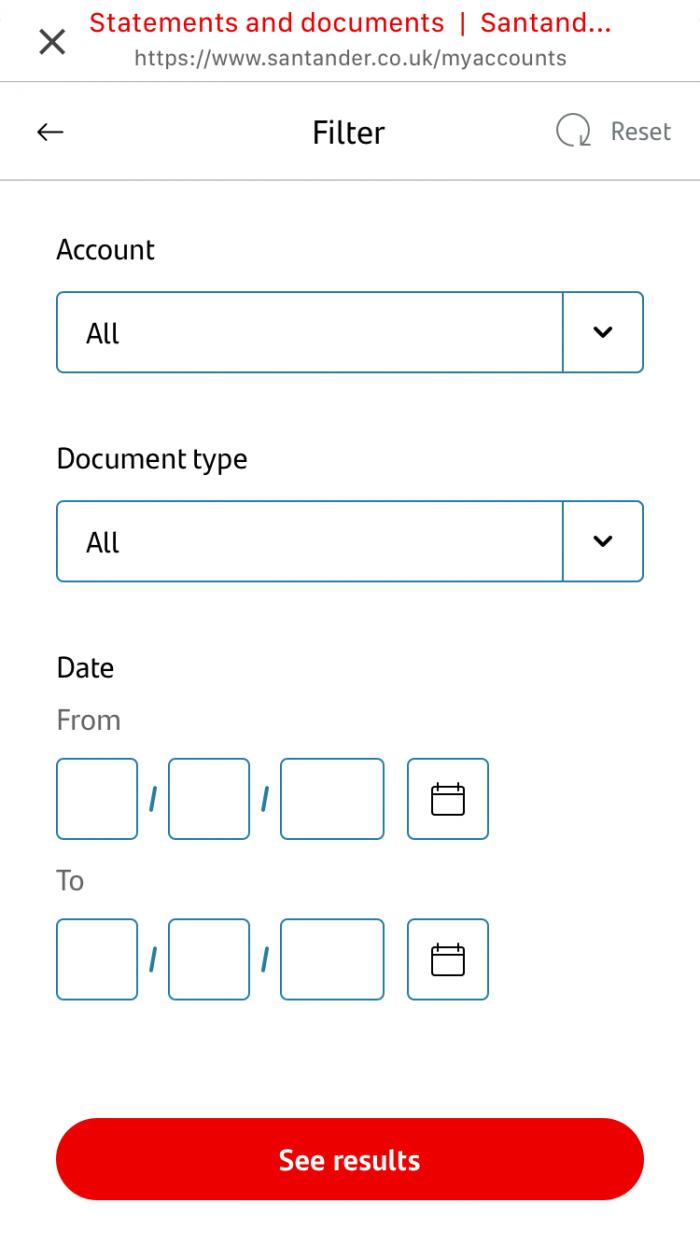Open the calendar picker for the From date
Image resolution: width=700 pixels, height=1245 pixels.
447,799
